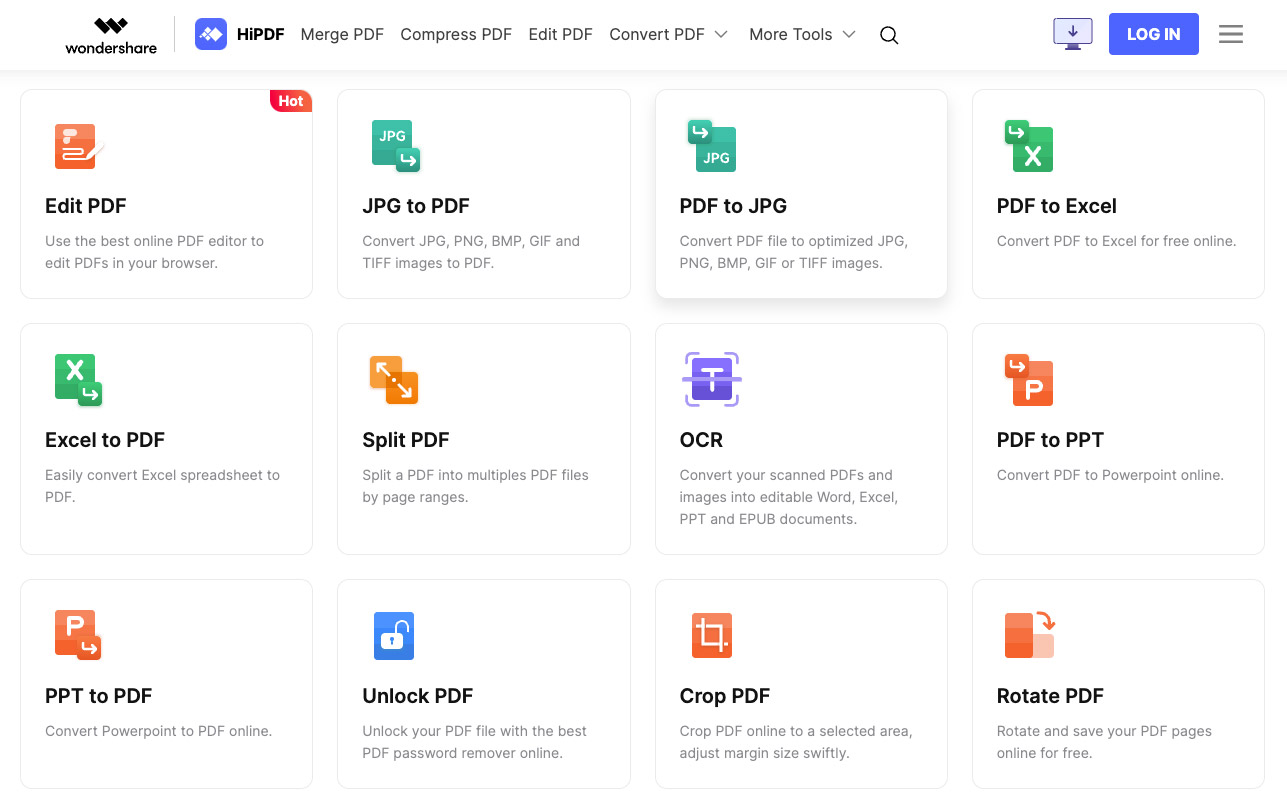Click the Rotate PDF card title
The image size is (1287, 804).
(x=1050, y=696)
